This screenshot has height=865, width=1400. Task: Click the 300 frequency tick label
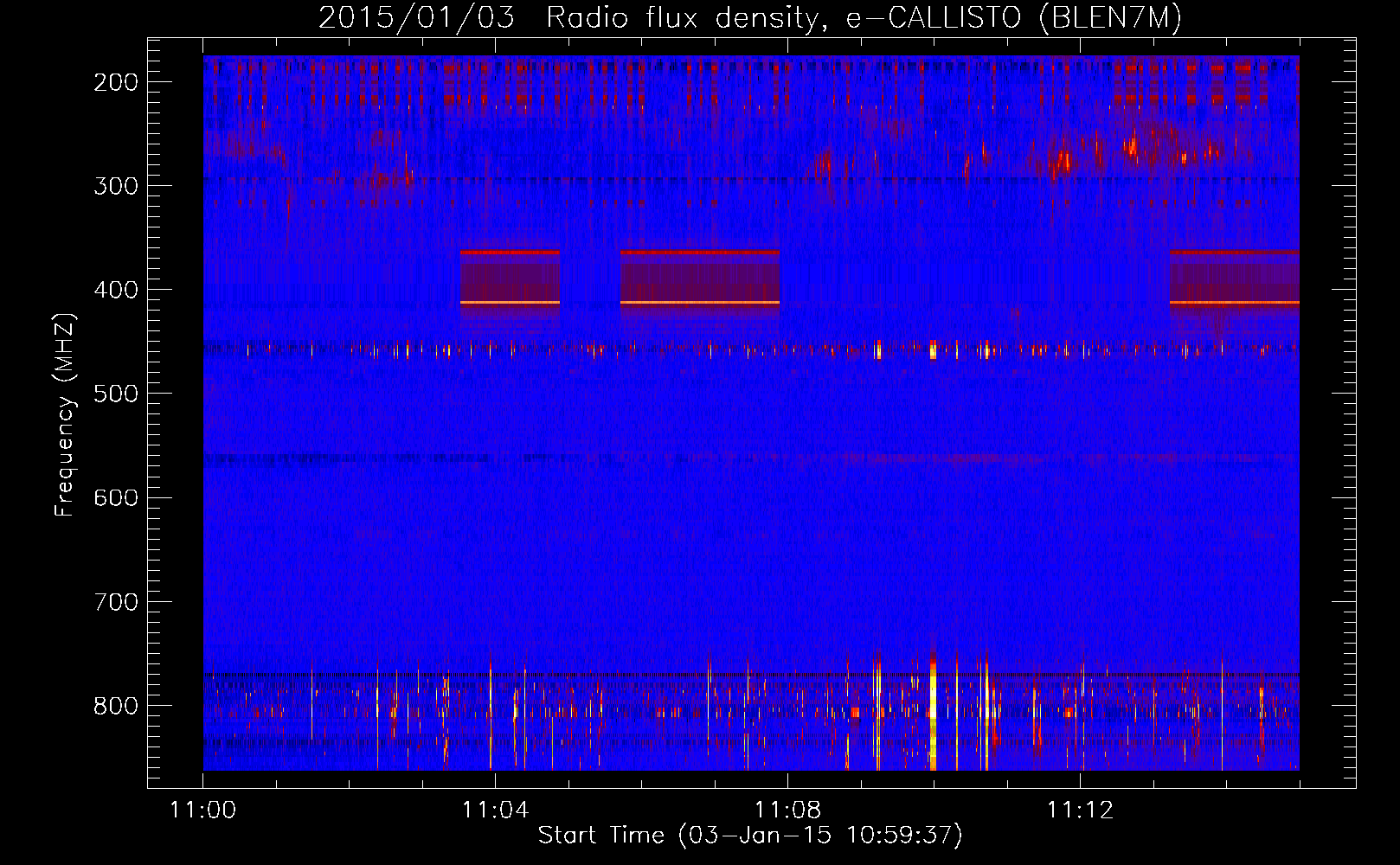(x=116, y=186)
